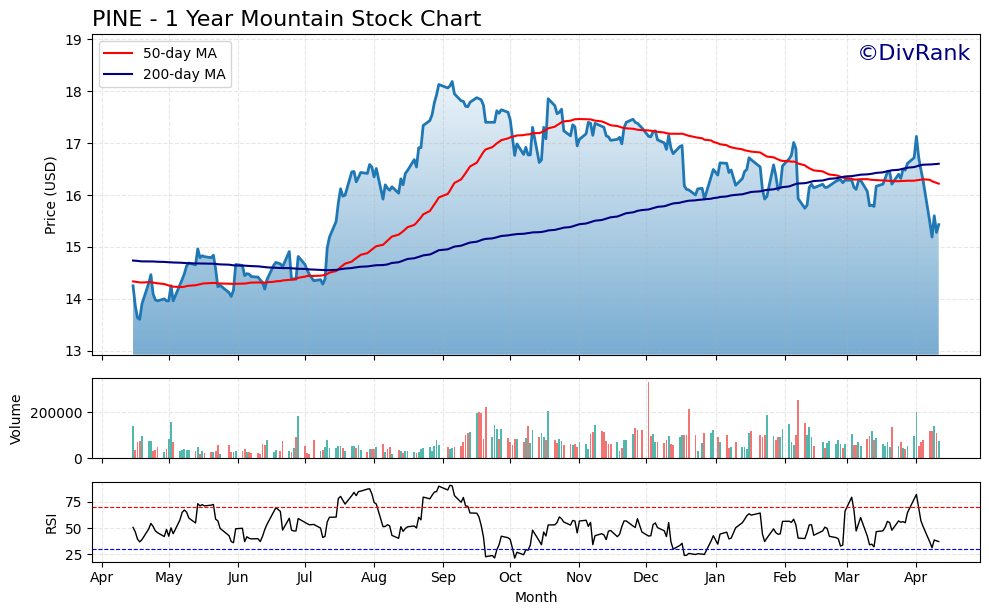The image size is (989, 615).
Task: Click the 18 price tick label
Action: click(73, 92)
